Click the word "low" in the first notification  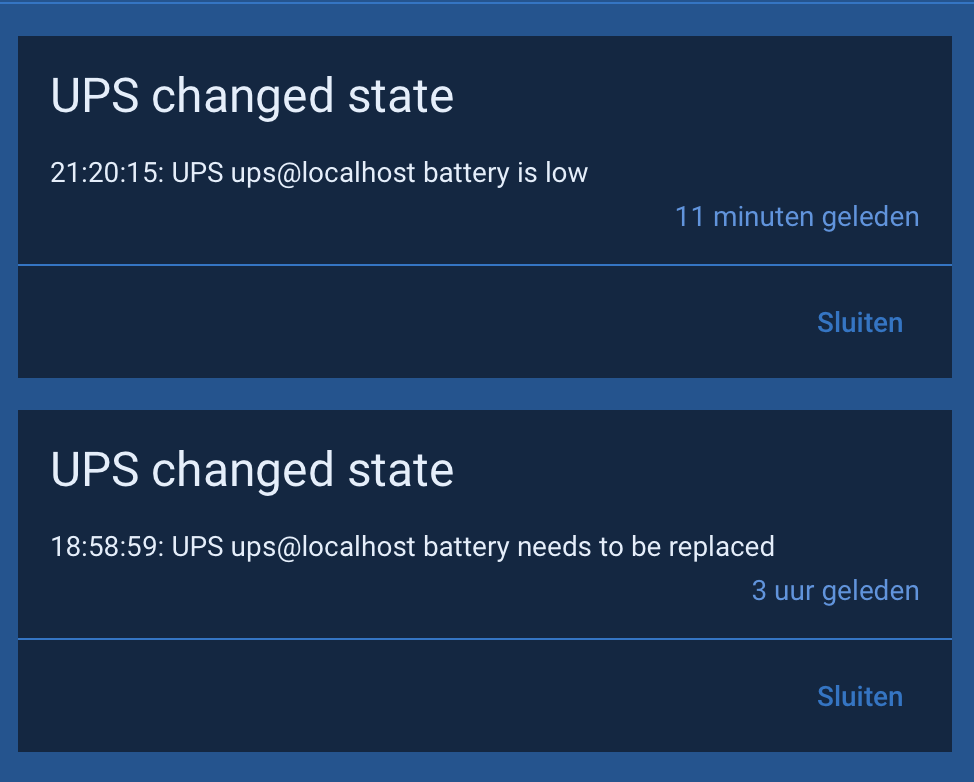[566, 173]
